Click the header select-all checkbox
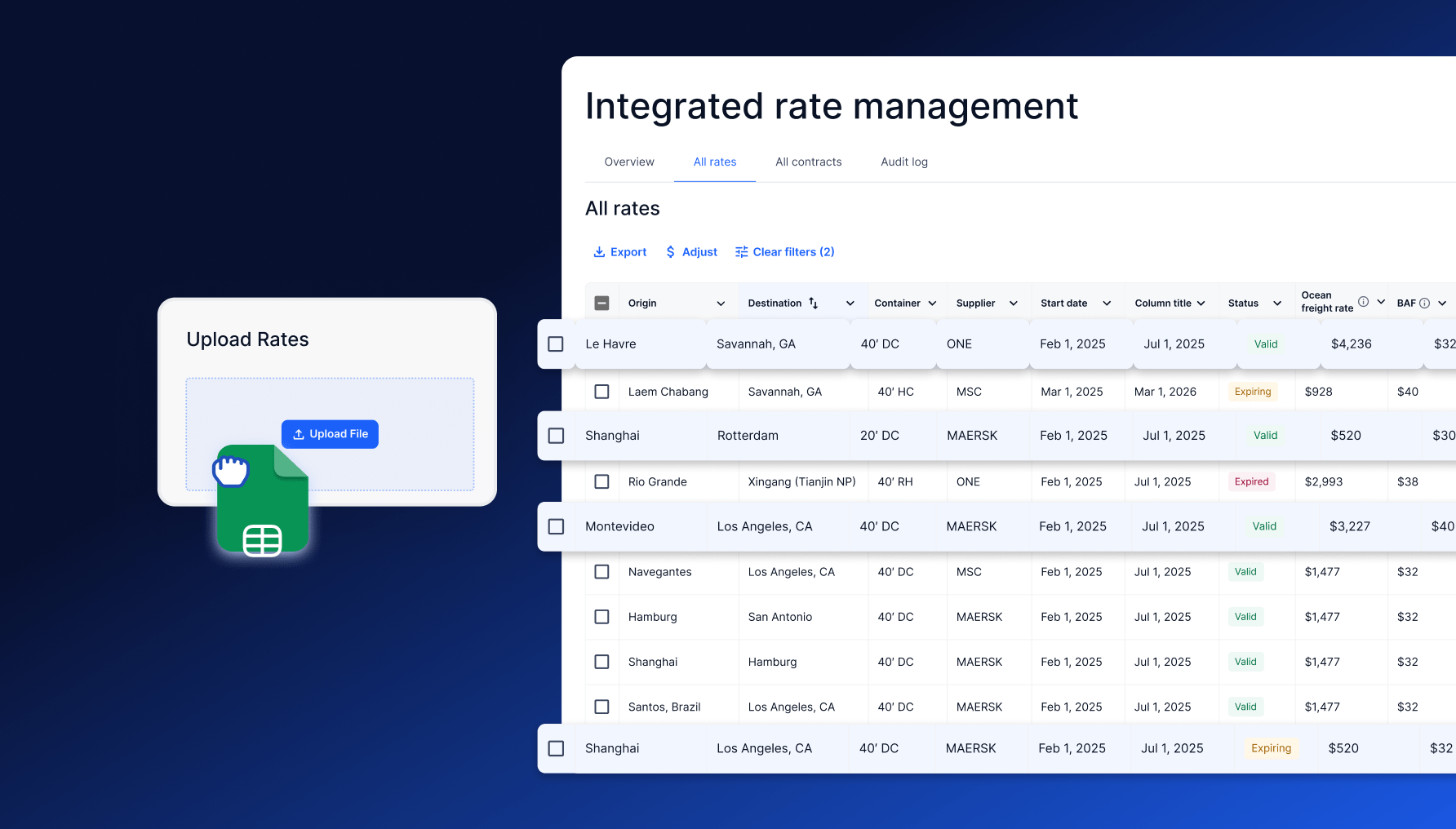This screenshot has height=829, width=1456. tap(601, 304)
